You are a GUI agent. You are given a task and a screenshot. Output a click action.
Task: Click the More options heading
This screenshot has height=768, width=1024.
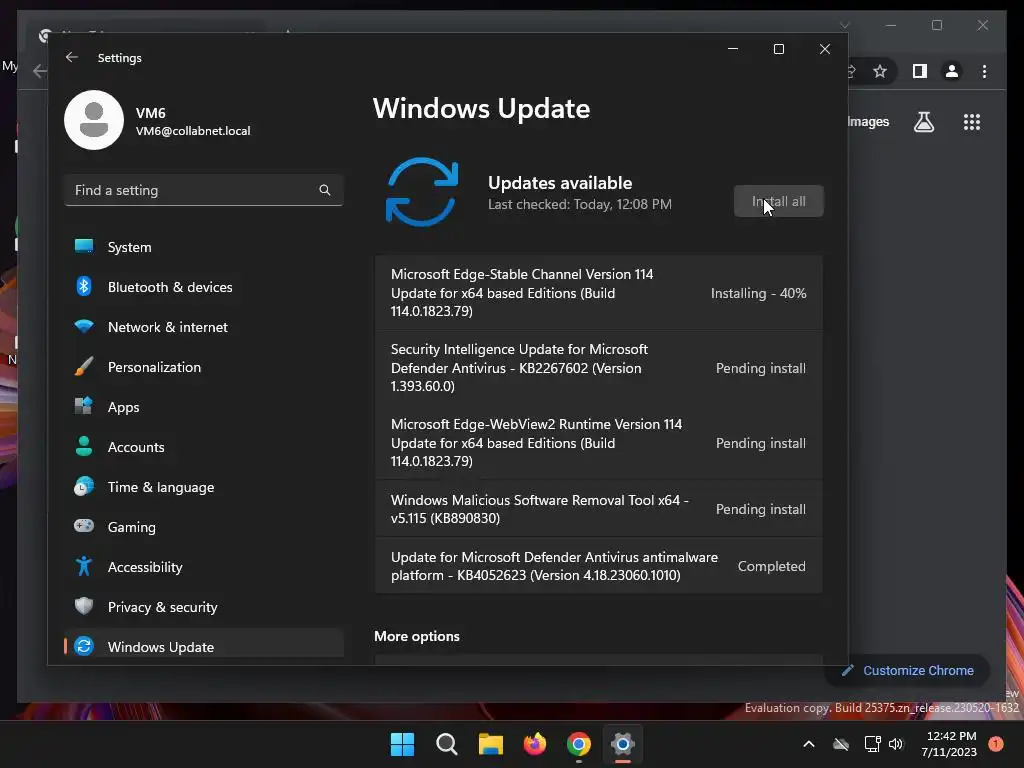(417, 636)
